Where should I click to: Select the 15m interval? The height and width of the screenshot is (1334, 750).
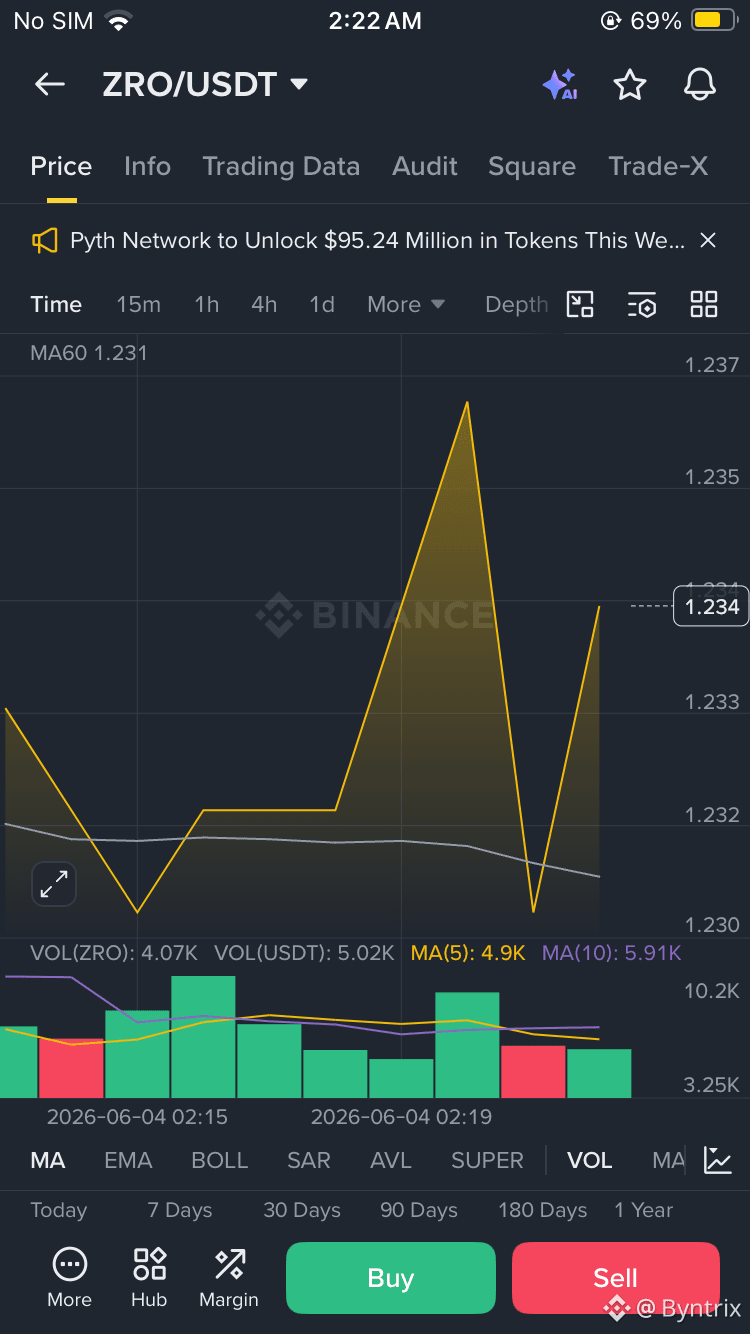click(138, 304)
